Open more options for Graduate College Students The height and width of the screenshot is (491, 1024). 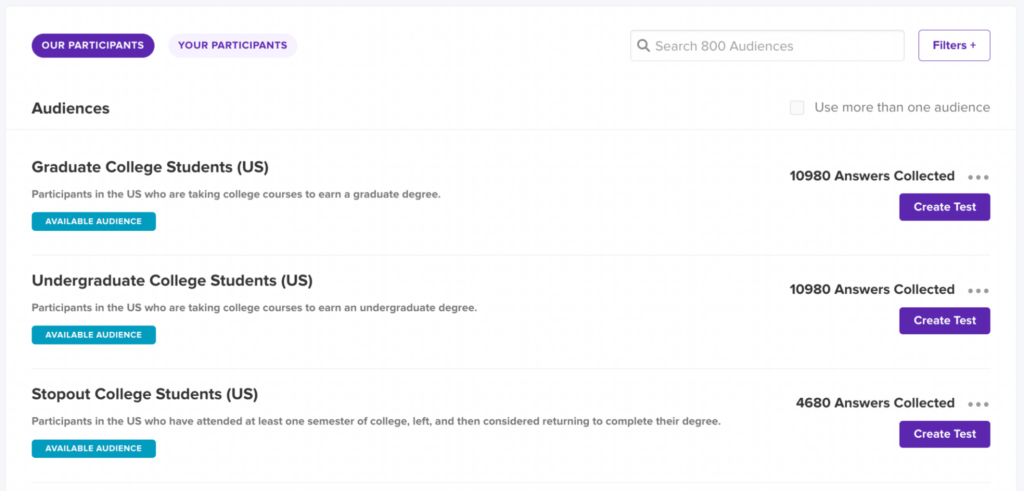click(978, 177)
